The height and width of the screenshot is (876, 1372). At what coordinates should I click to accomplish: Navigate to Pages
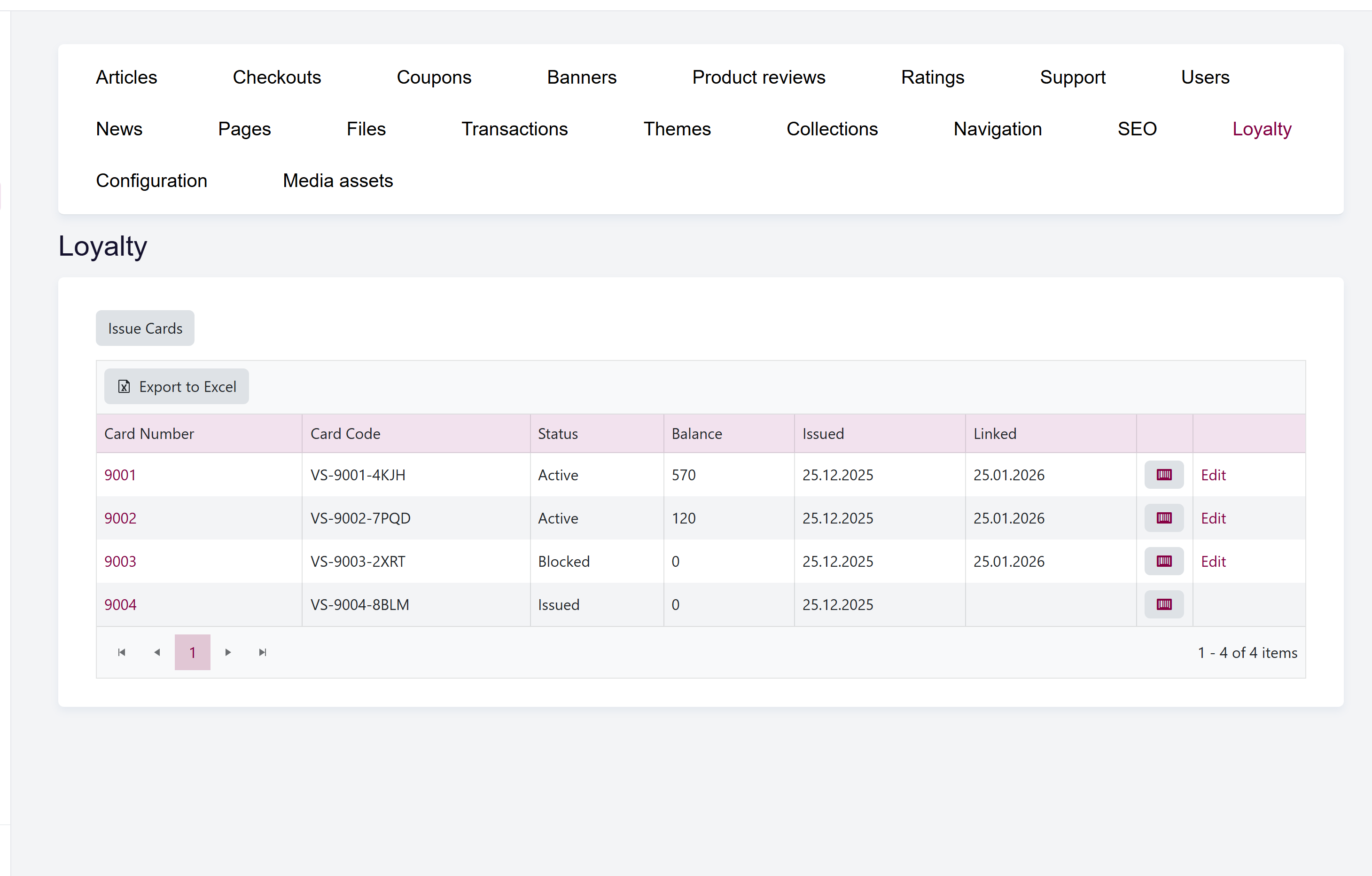[x=244, y=129]
